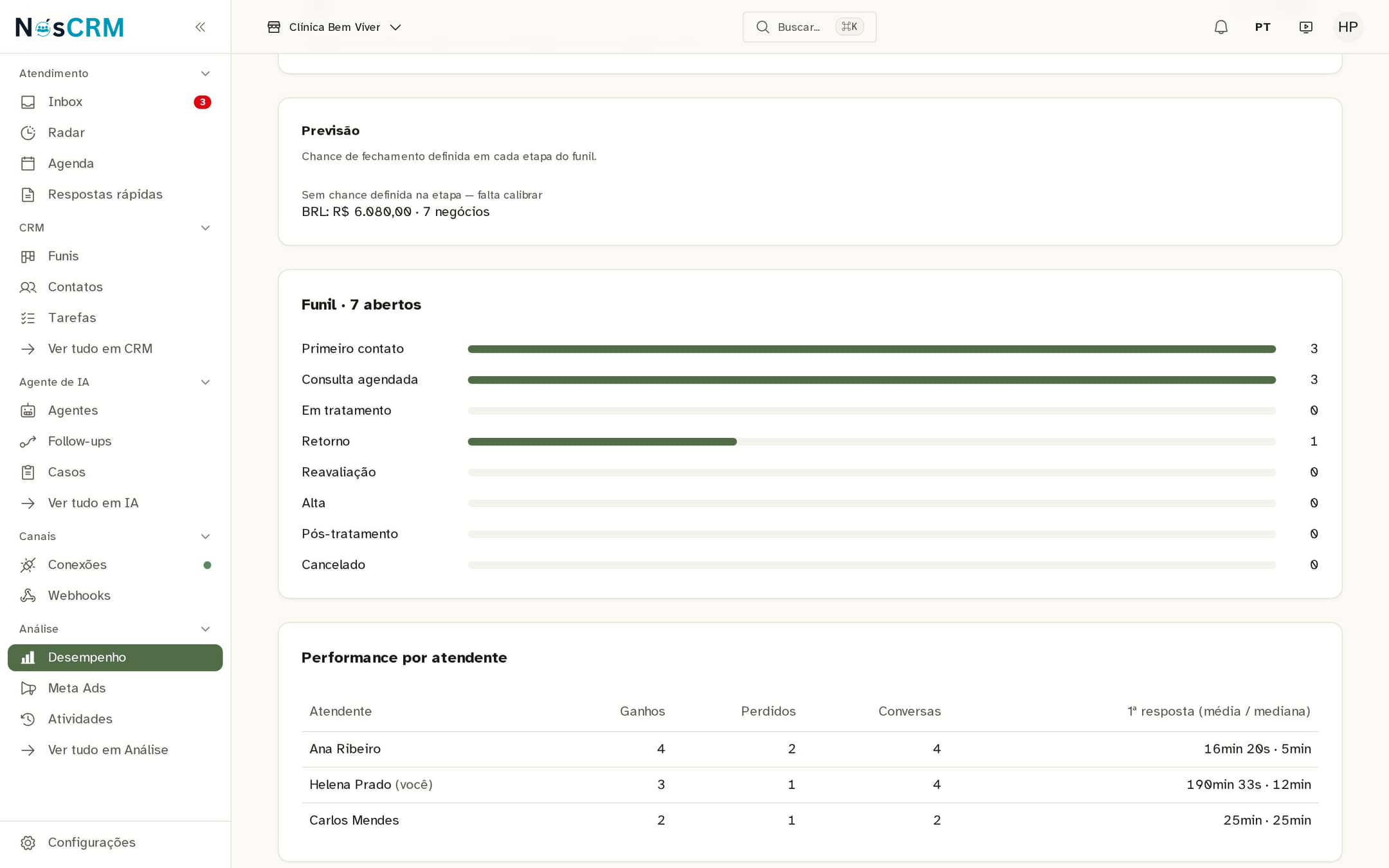Click the Retorno funnel bar
Image resolution: width=1389 pixels, height=868 pixels.
(x=602, y=441)
